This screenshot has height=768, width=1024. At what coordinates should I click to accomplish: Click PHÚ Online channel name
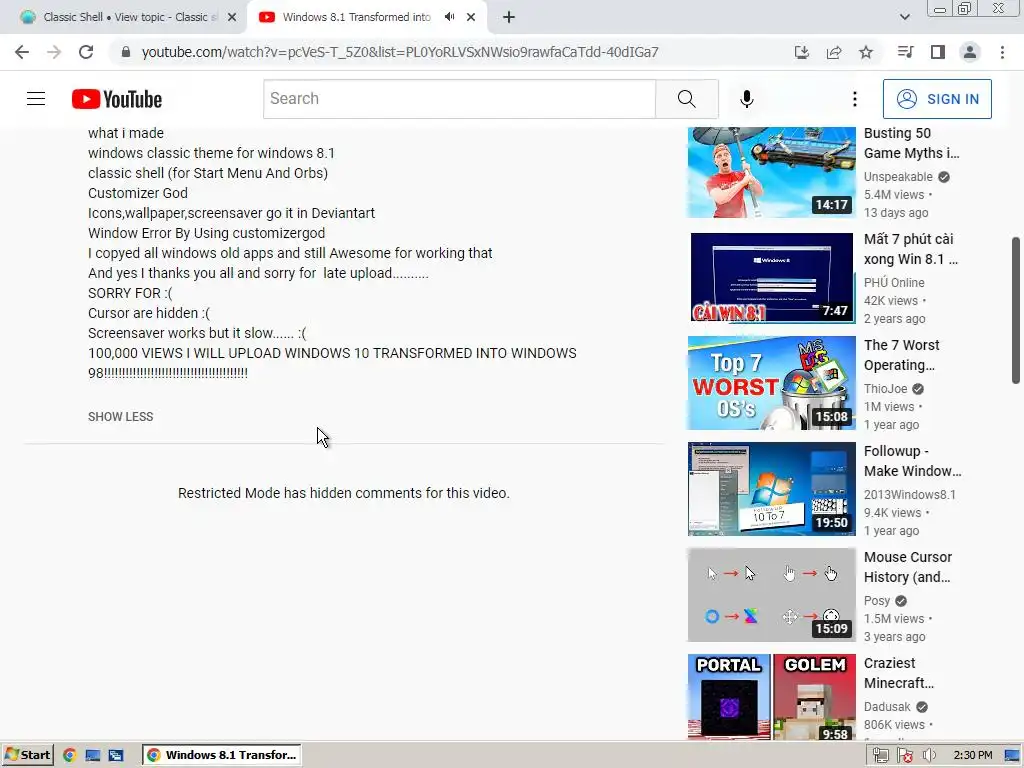coord(894,283)
